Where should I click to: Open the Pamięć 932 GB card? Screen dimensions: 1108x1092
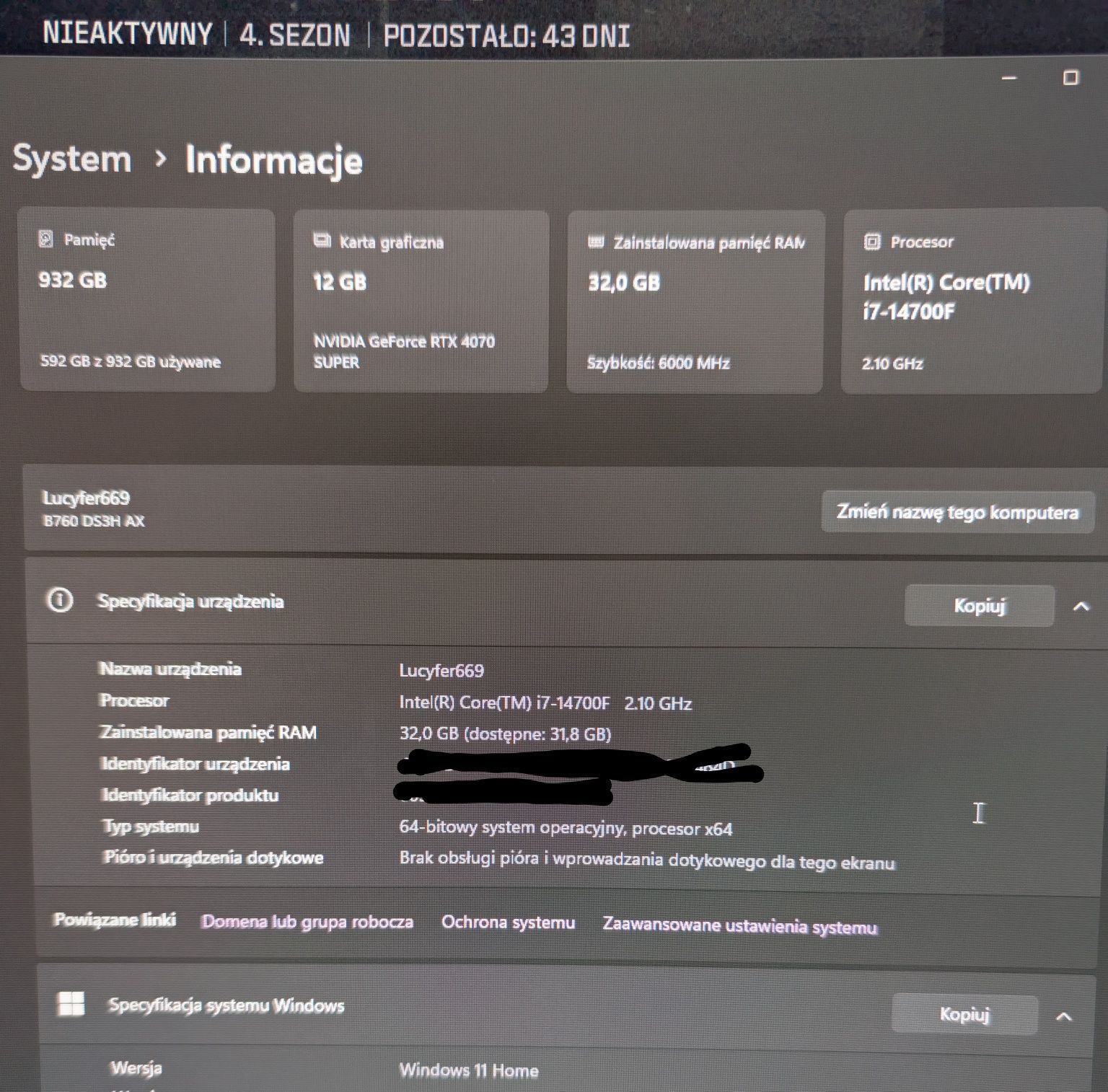click(147, 300)
